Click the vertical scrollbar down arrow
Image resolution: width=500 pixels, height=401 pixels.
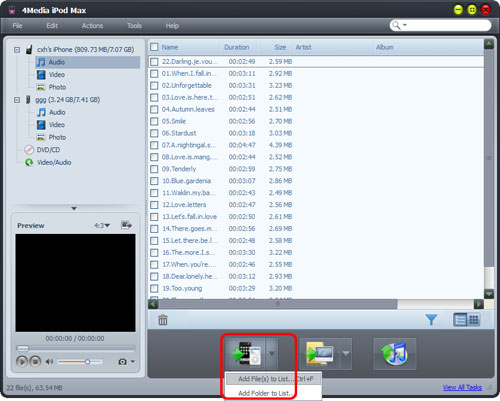(x=489, y=294)
